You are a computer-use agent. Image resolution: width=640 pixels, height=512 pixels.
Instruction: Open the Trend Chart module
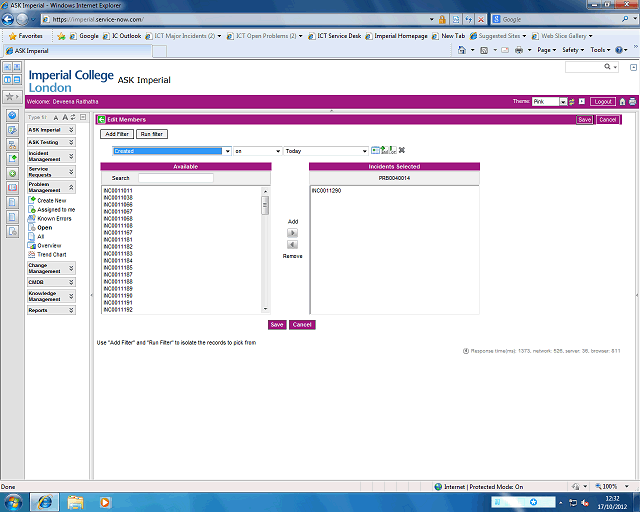coord(51,254)
